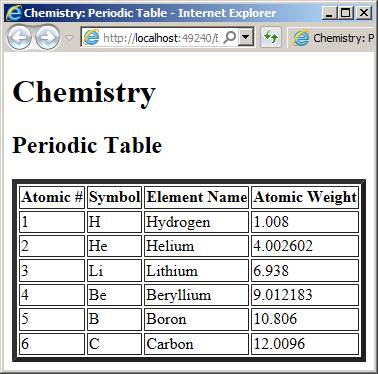378x374 pixels.
Task: Click the Hydrogen cell
Action: [x=196, y=222]
